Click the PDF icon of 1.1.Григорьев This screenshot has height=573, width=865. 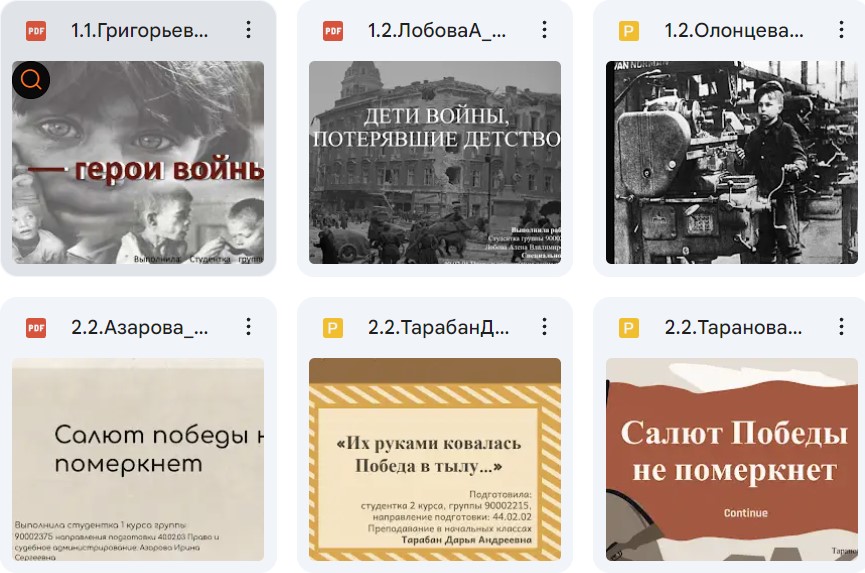36,31
